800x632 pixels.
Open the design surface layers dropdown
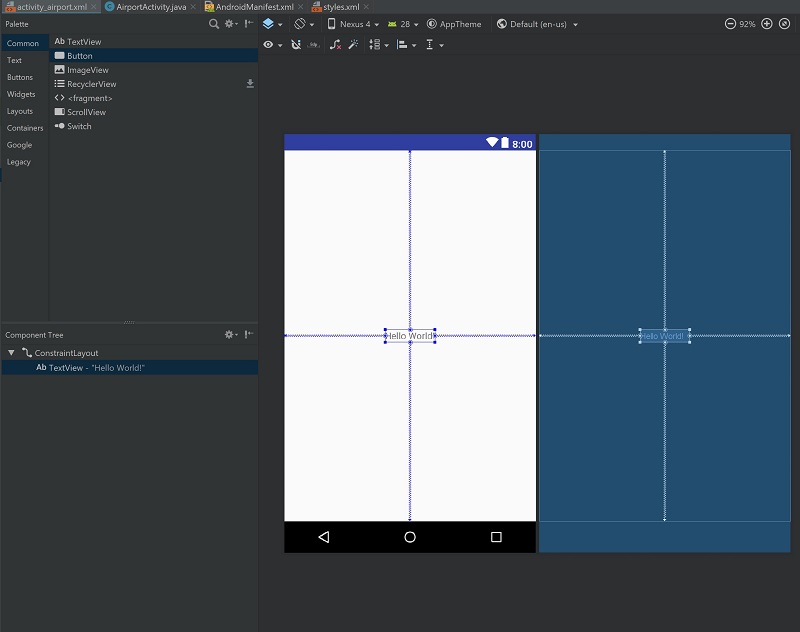272,24
